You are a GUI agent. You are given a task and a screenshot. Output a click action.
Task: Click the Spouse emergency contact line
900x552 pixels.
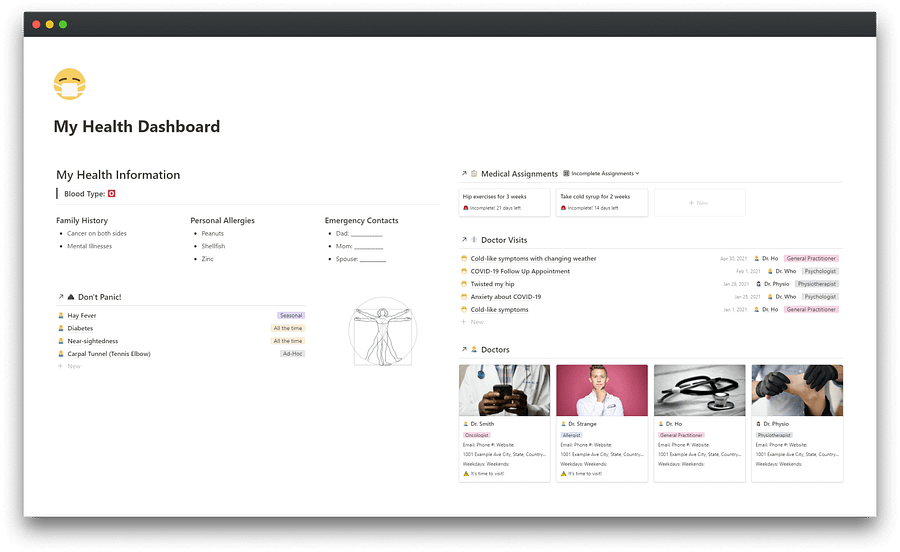pos(360,259)
